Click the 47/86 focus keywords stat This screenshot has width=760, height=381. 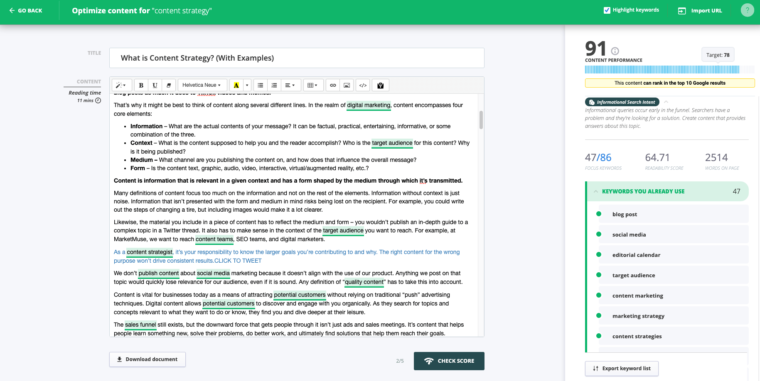(x=598, y=158)
